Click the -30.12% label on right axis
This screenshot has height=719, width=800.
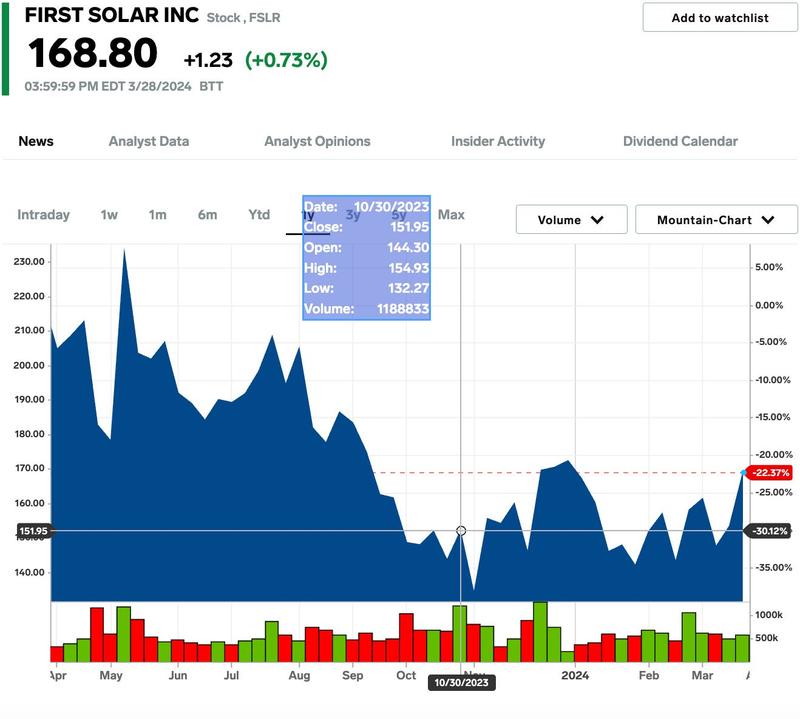[x=770, y=531]
